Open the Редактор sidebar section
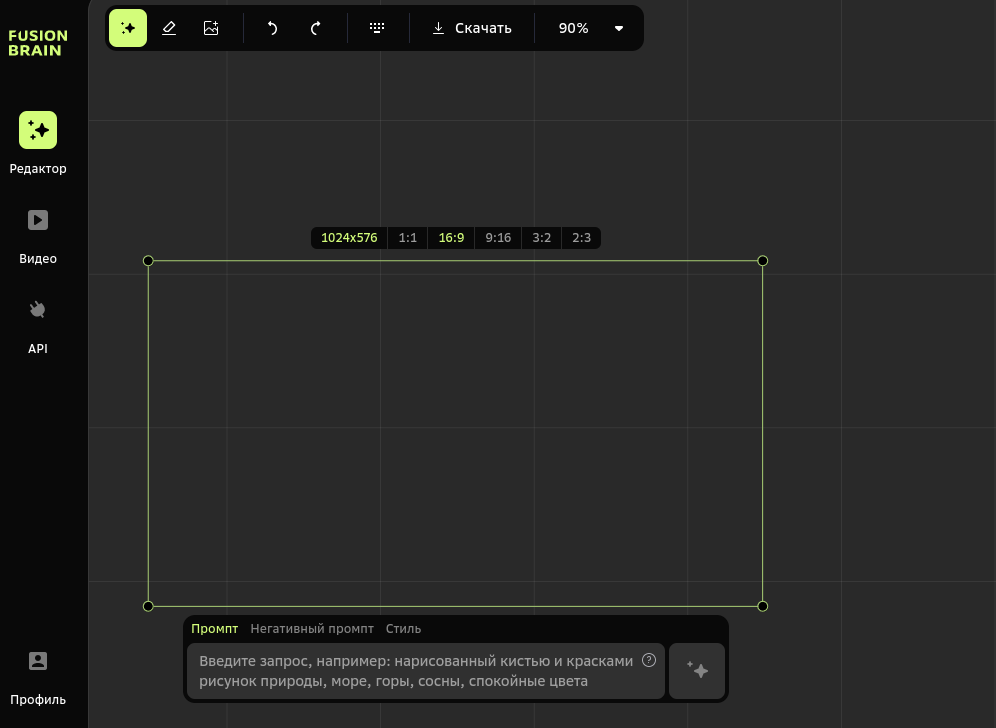The width and height of the screenshot is (996, 728). point(38,144)
